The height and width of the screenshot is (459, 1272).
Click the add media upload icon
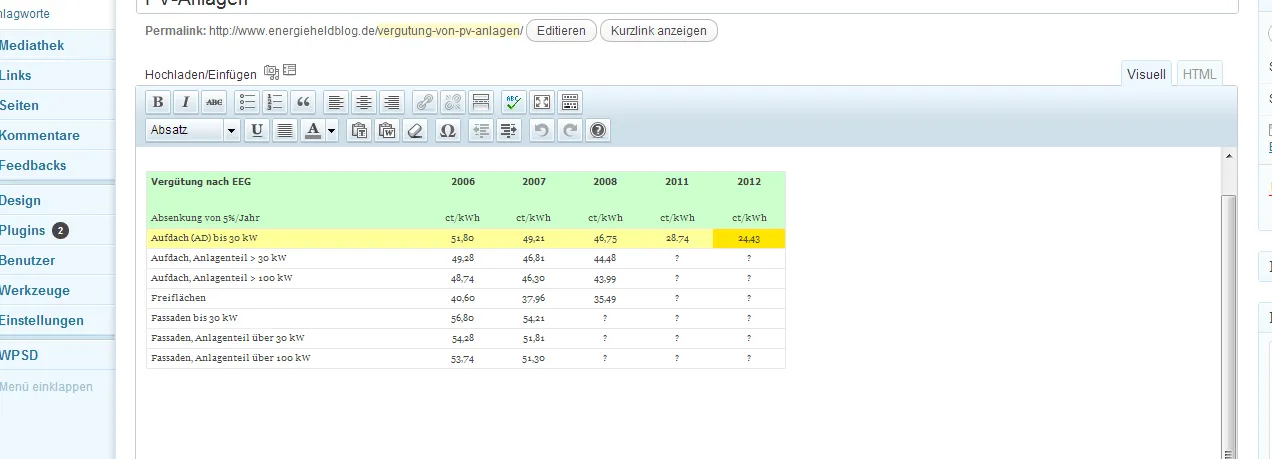271,72
